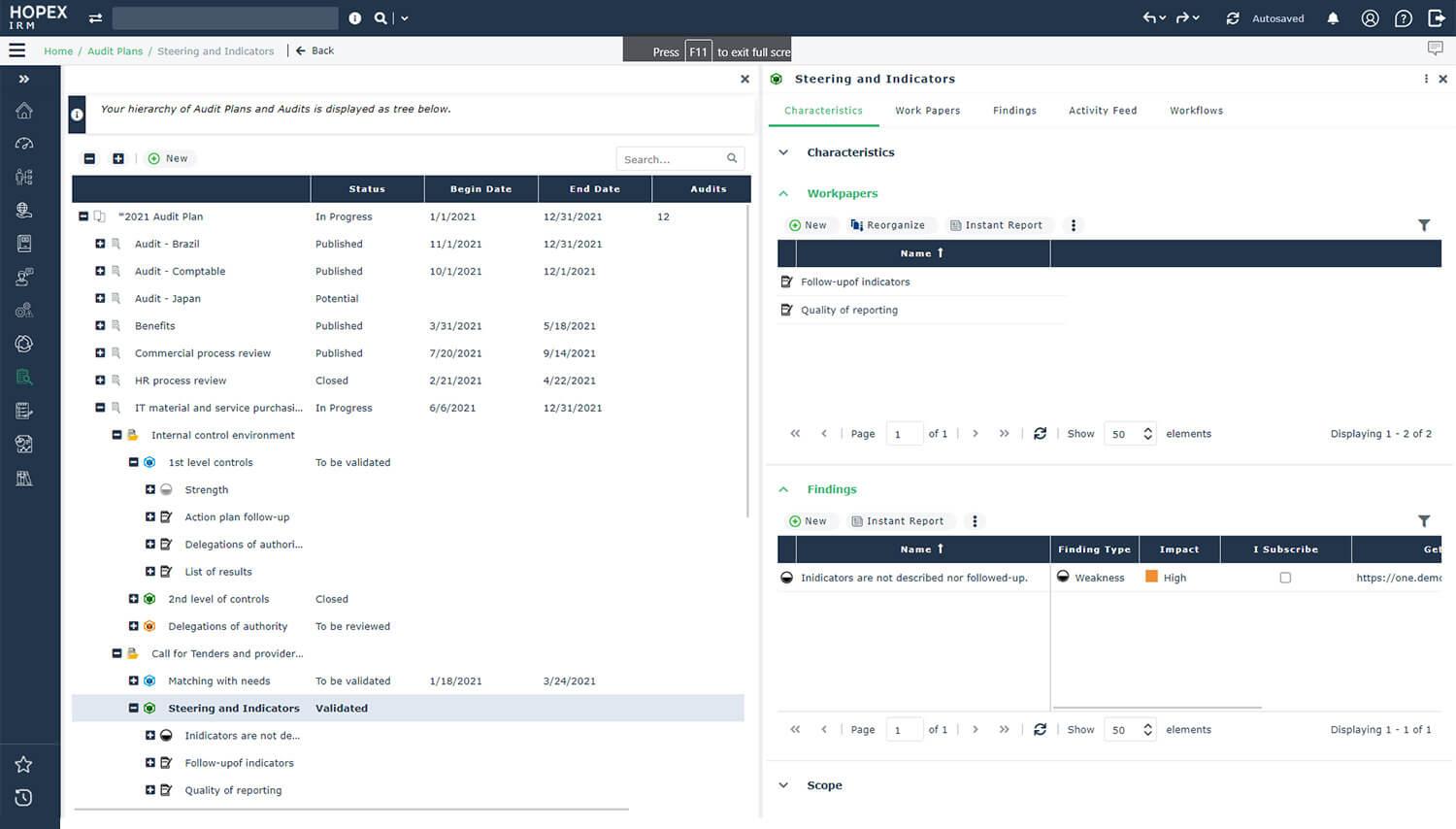The image size is (1456, 829).
Task: Collapse IT material and service purchasing
Action: point(100,408)
